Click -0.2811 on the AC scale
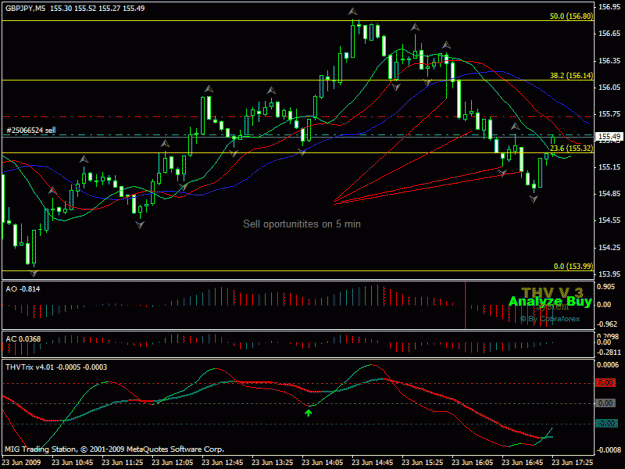Image resolution: width=625 pixels, height=469 pixels. click(608, 353)
